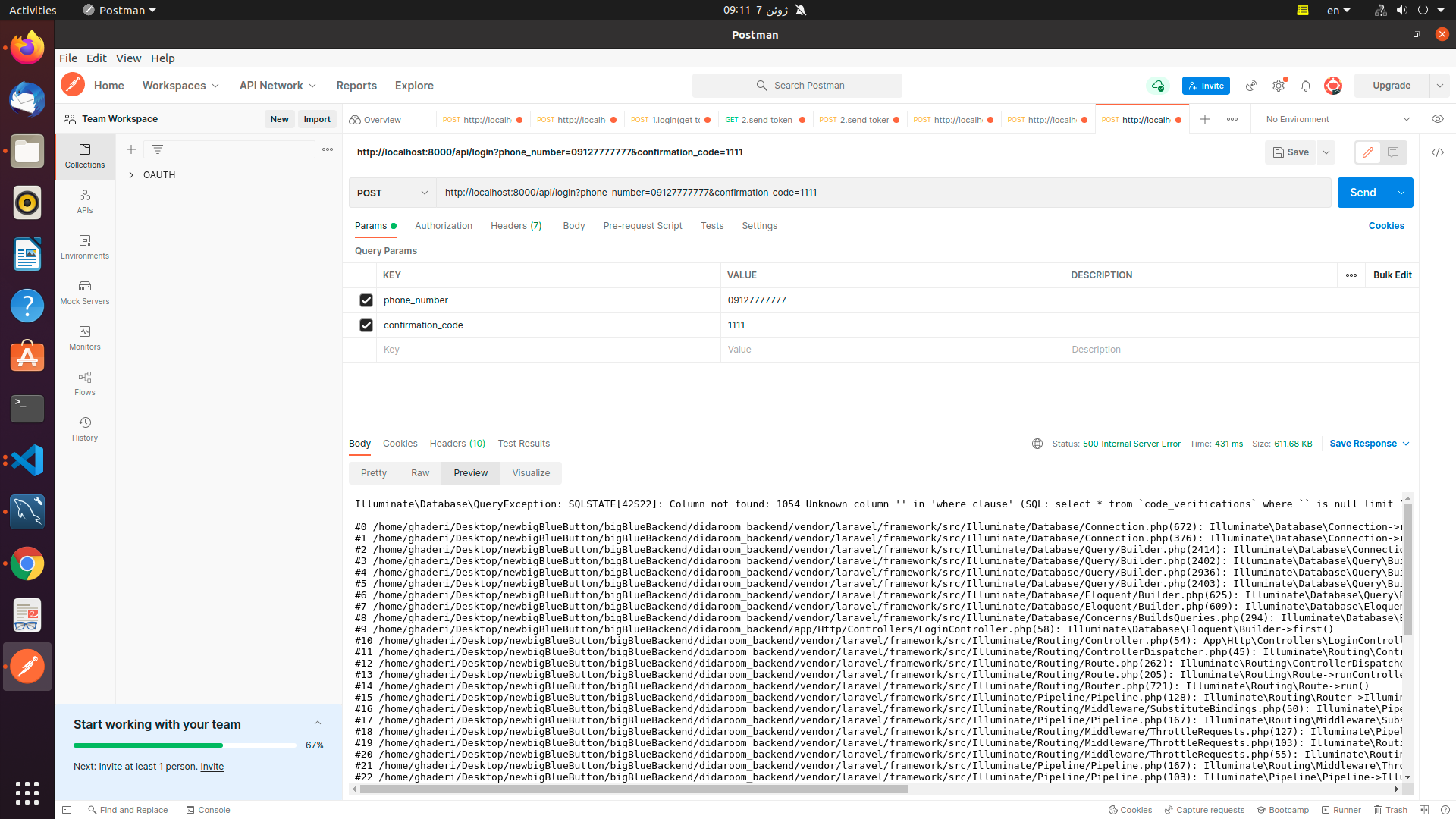Expand the OAUTH collection
The image size is (1456, 819).
[131, 175]
